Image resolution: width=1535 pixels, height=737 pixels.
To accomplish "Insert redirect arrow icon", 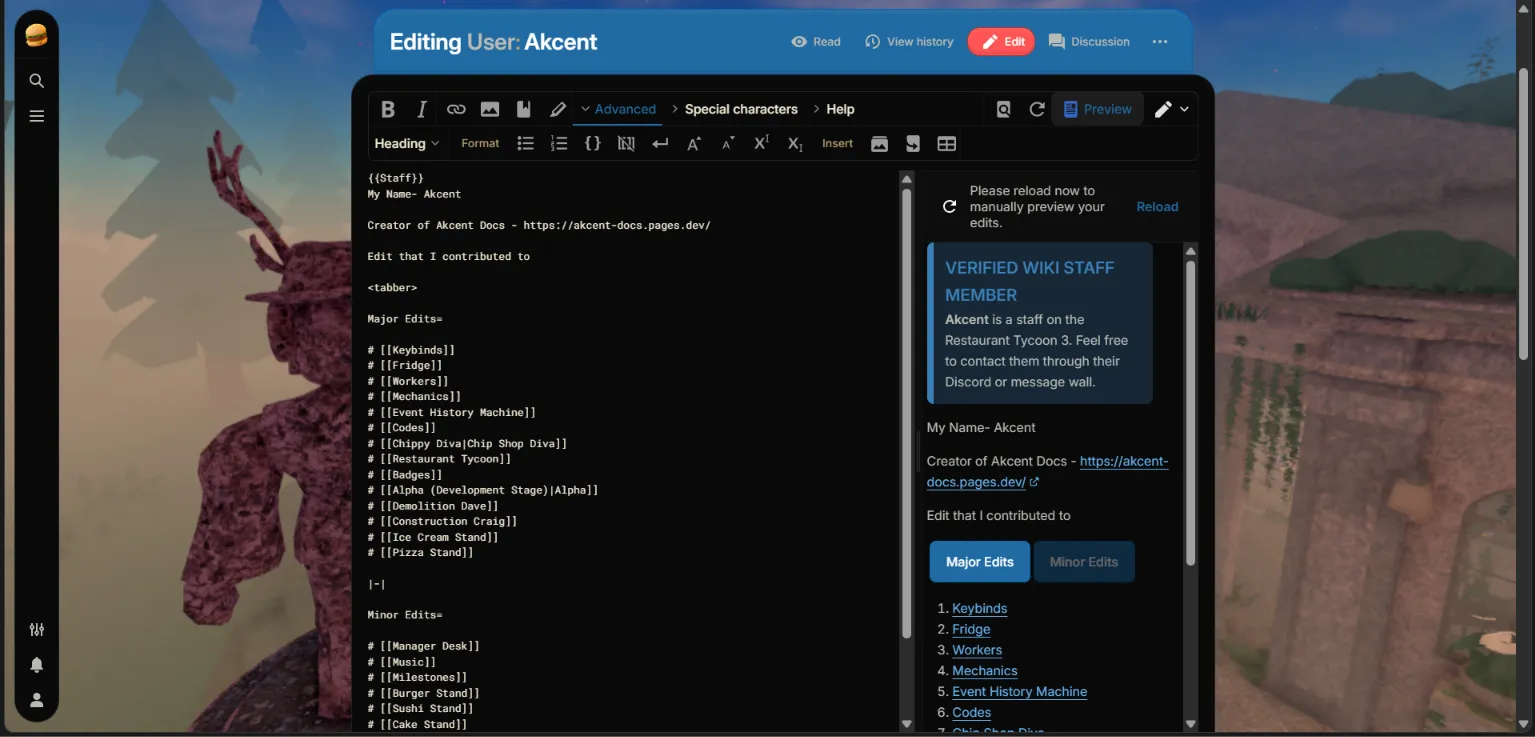I will coord(913,144).
